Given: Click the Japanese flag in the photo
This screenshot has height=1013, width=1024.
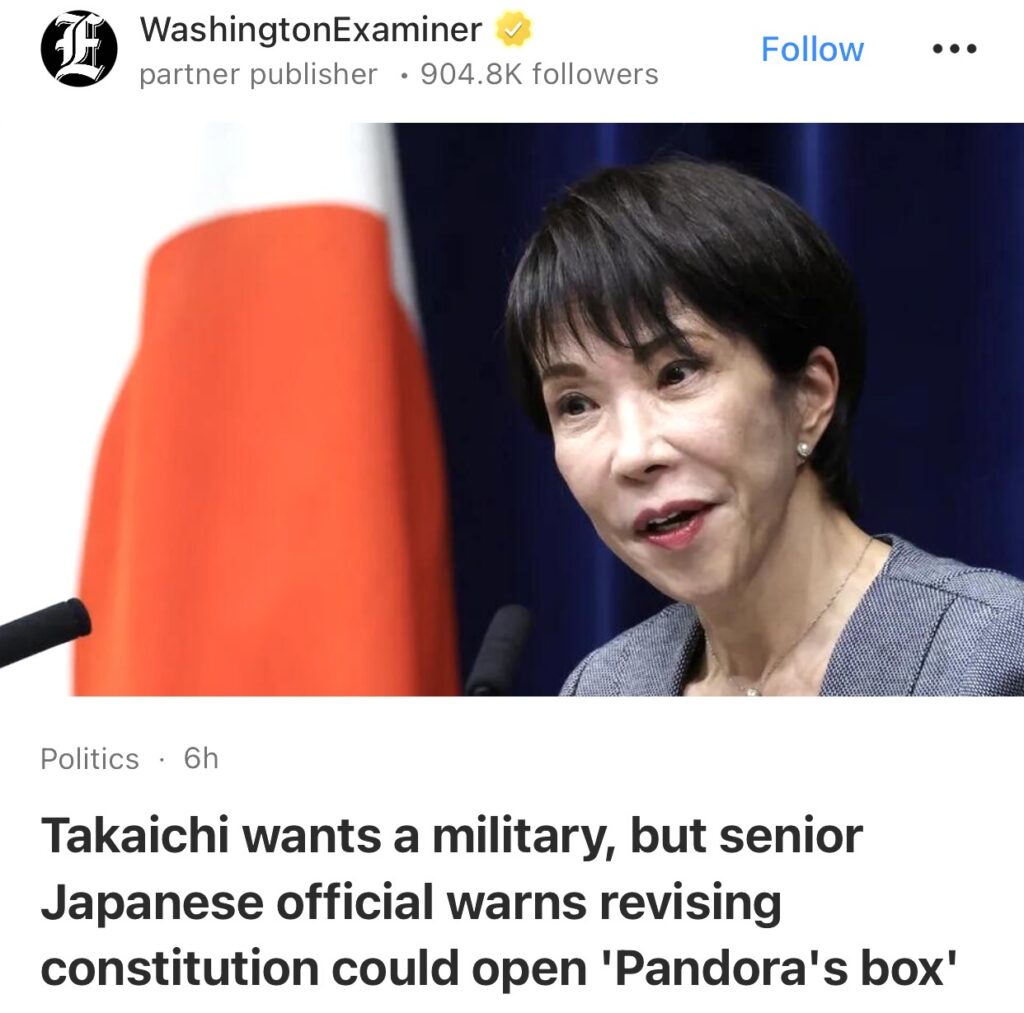Looking at the screenshot, I should 261,418.
